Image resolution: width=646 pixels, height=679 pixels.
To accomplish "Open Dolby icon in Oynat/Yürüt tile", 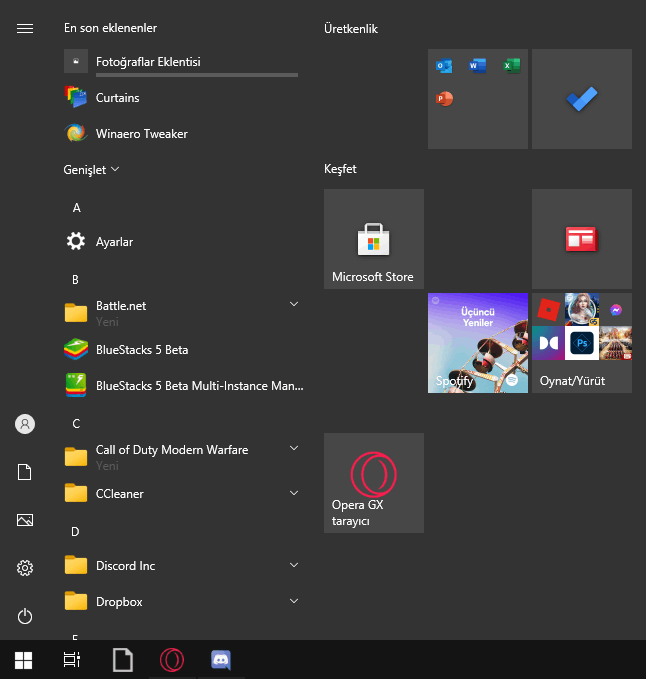I will (548, 343).
